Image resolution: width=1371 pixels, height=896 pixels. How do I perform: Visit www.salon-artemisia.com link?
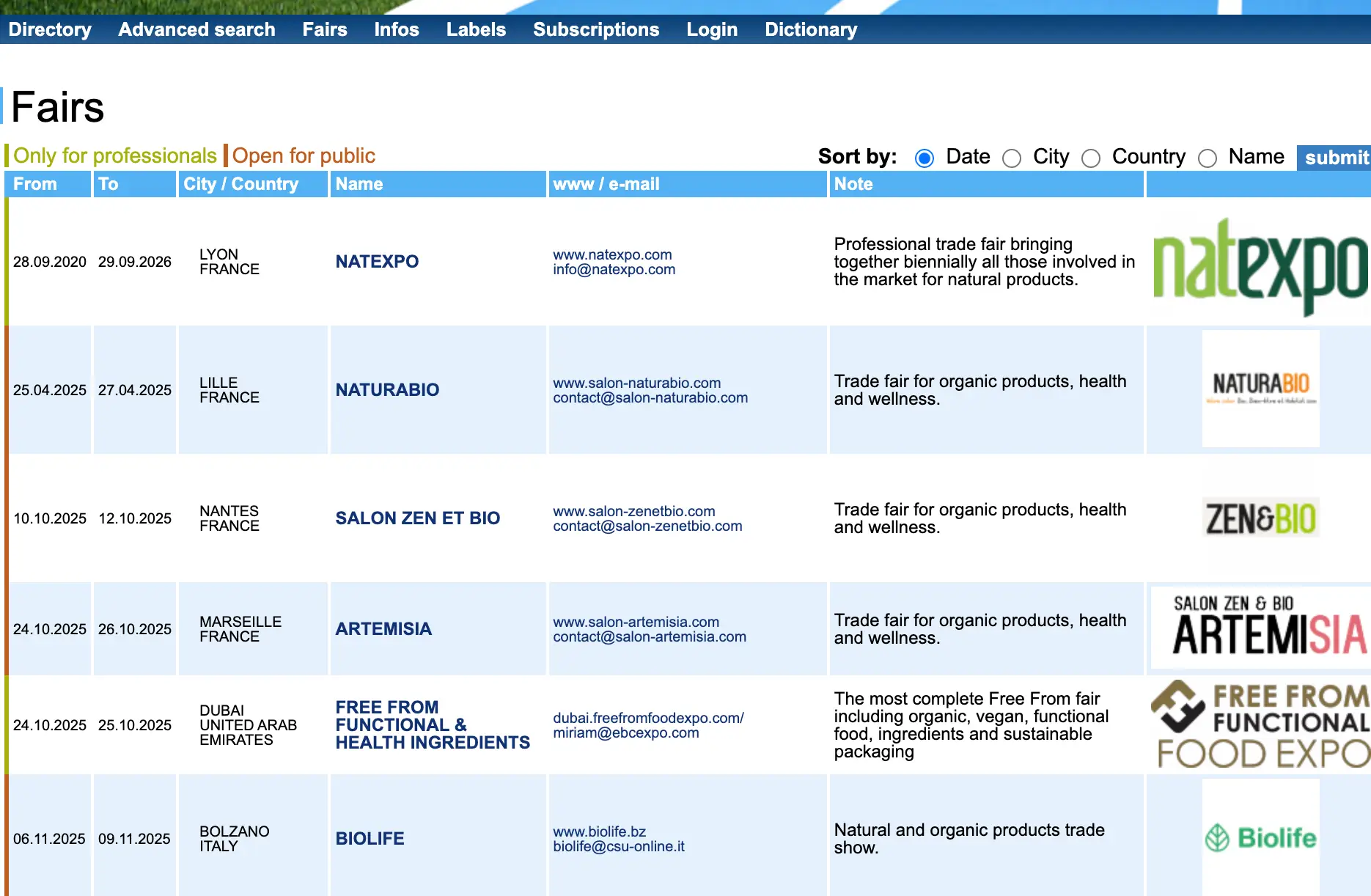[636, 622]
